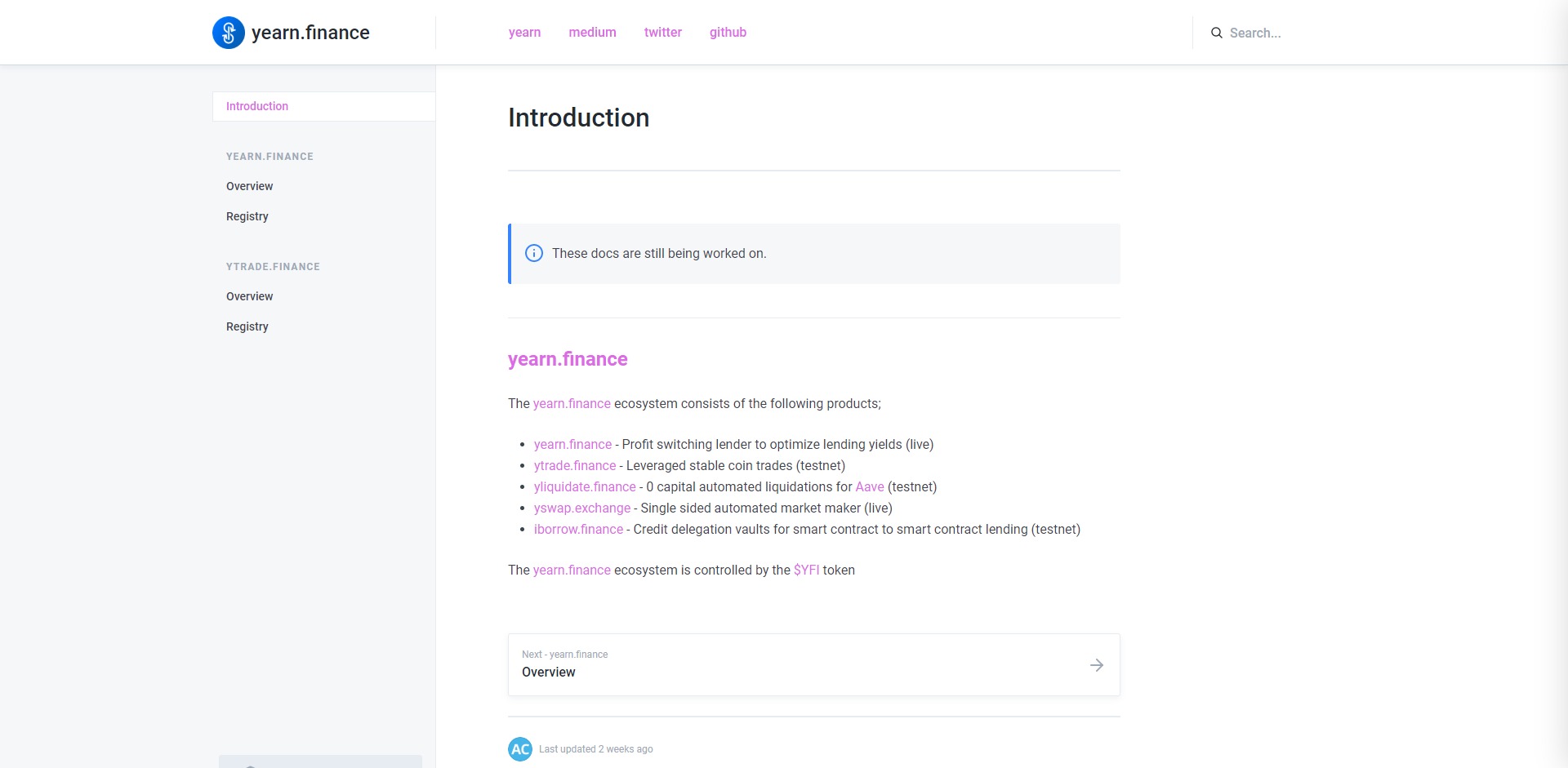This screenshot has height=768, width=1568.
Task: Open the twitter link in top navigation
Action: 663,33
